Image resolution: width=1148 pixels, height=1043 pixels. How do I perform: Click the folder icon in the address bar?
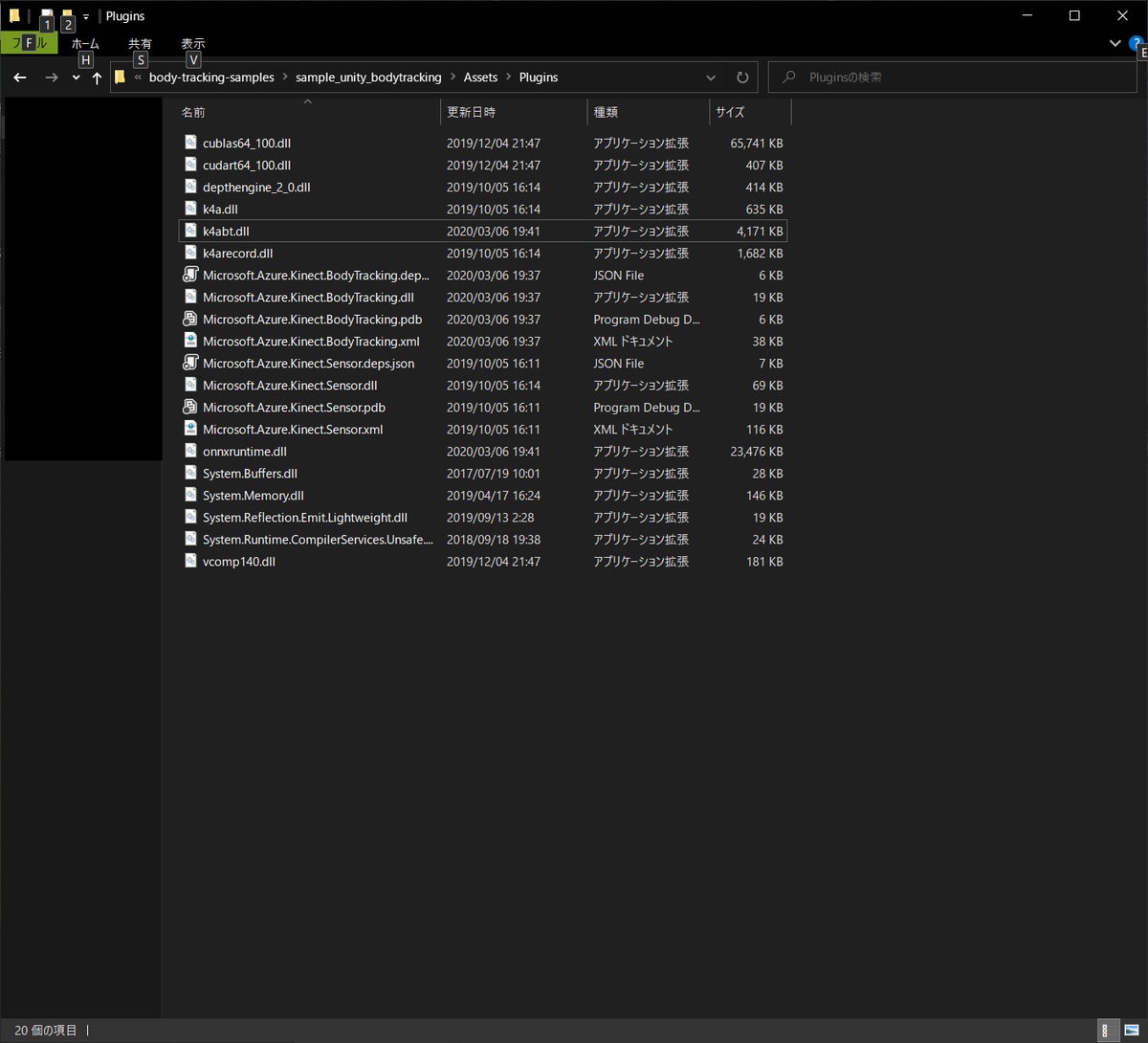click(120, 78)
